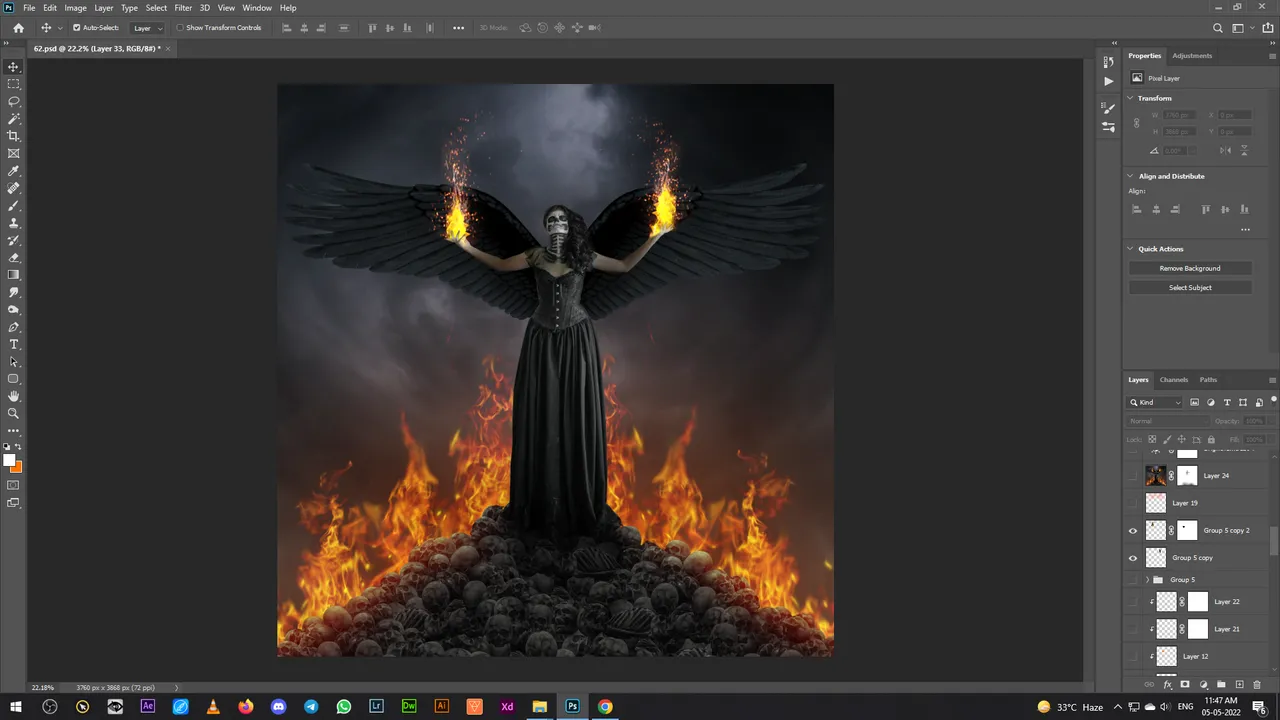The width and height of the screenshot is (1280, 720).
Task: Click the orange background color swatch
Action: coord(18,467)
